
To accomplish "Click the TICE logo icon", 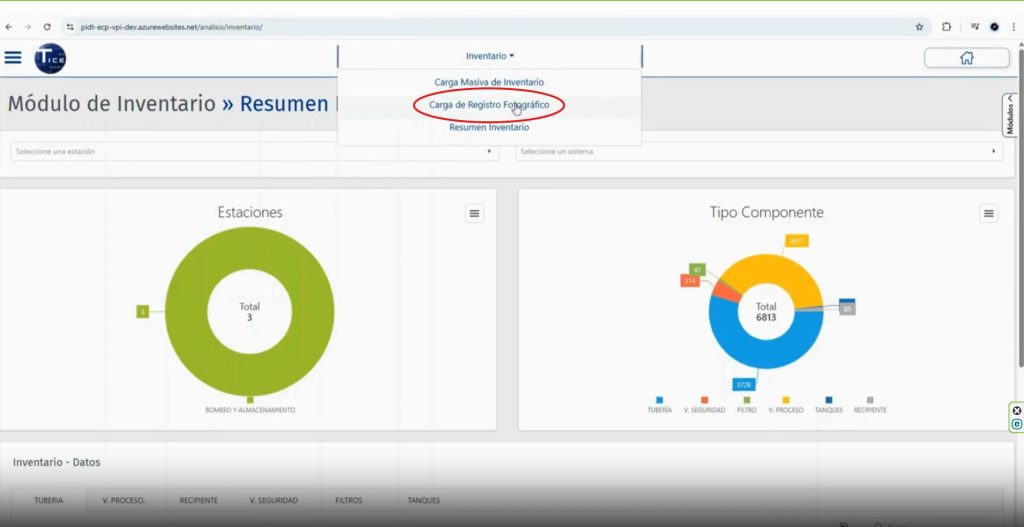I will pos(50,59).
